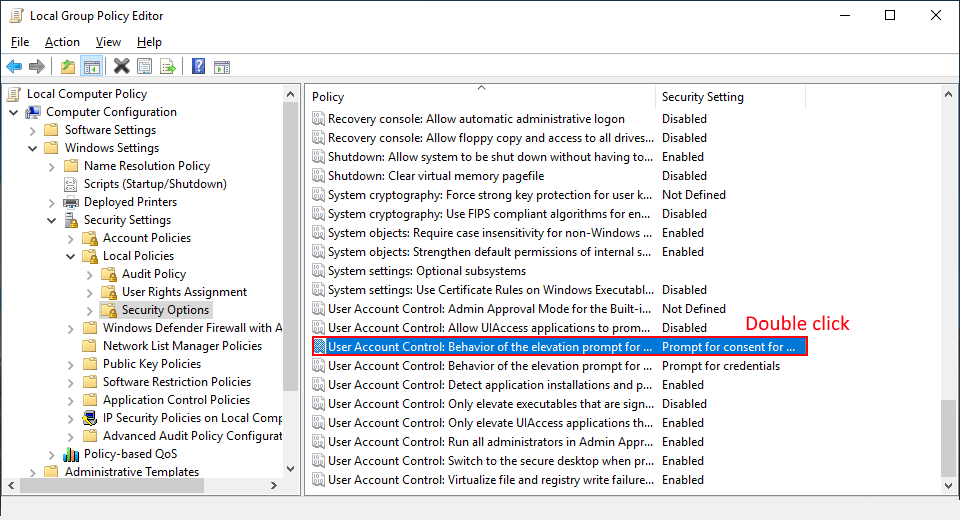Expand the Public Key Policies node

pyautogui.click(x=70, y=364)
